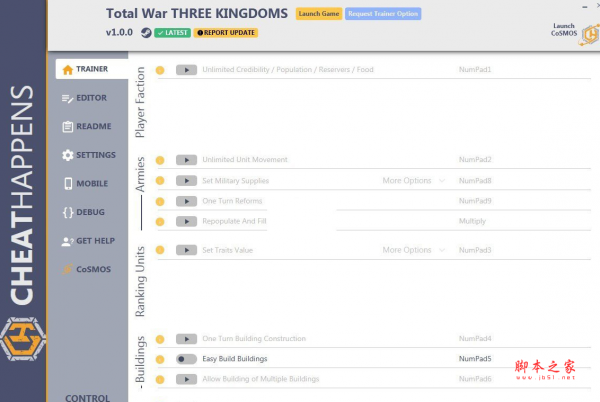Click the Launch Game button

pyautogui.click(x=319, y=14)
